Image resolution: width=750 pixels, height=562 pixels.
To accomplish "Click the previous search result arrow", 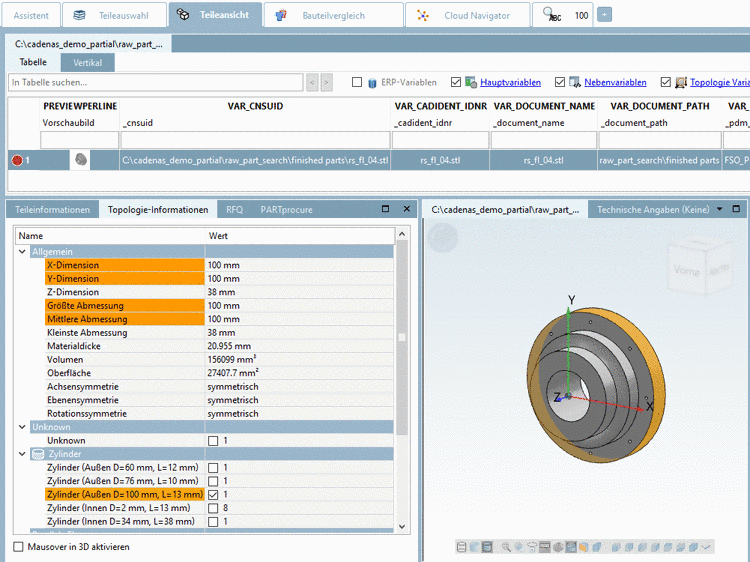I will click(312, 83).
